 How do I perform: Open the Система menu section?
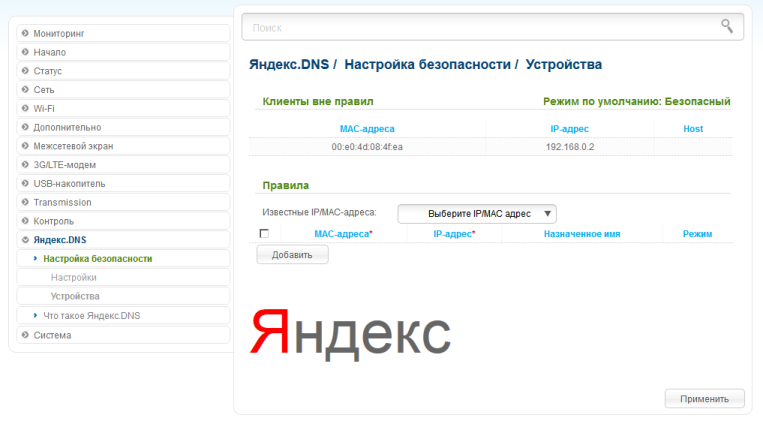pyautogui.click(x=123, y=335)
